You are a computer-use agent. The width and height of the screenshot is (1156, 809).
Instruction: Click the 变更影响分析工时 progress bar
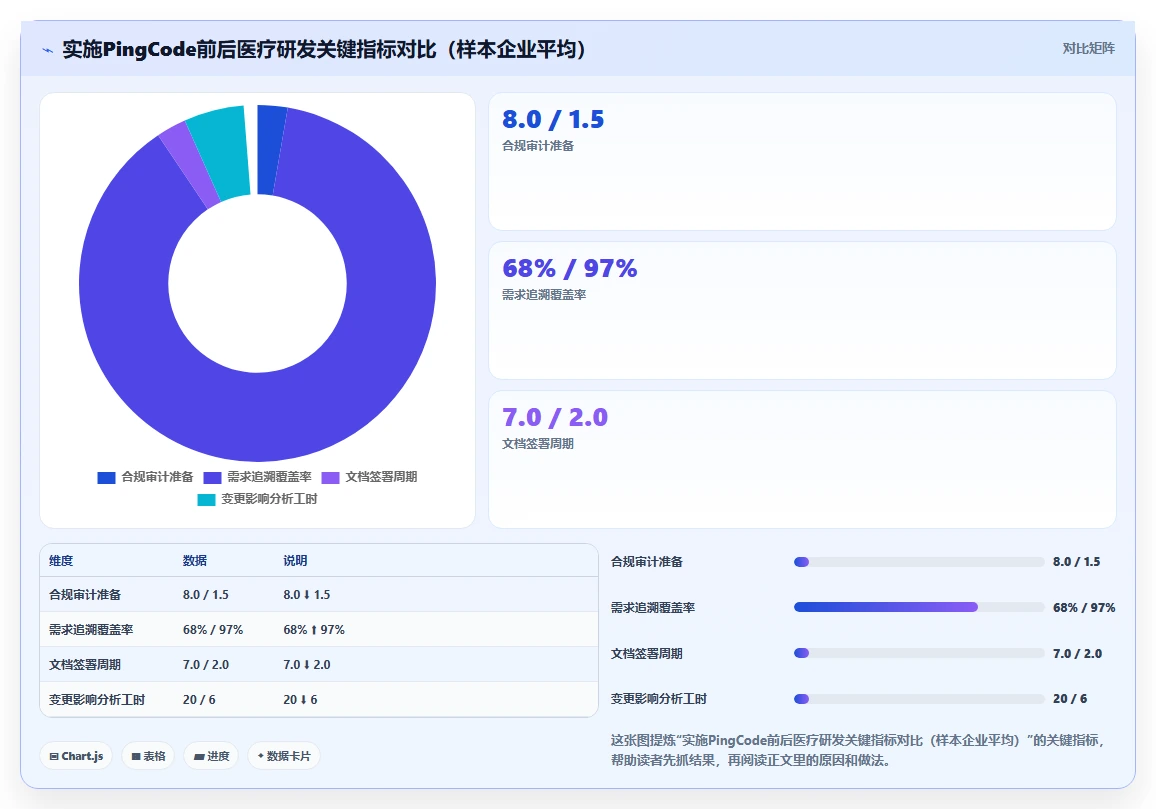919,699
